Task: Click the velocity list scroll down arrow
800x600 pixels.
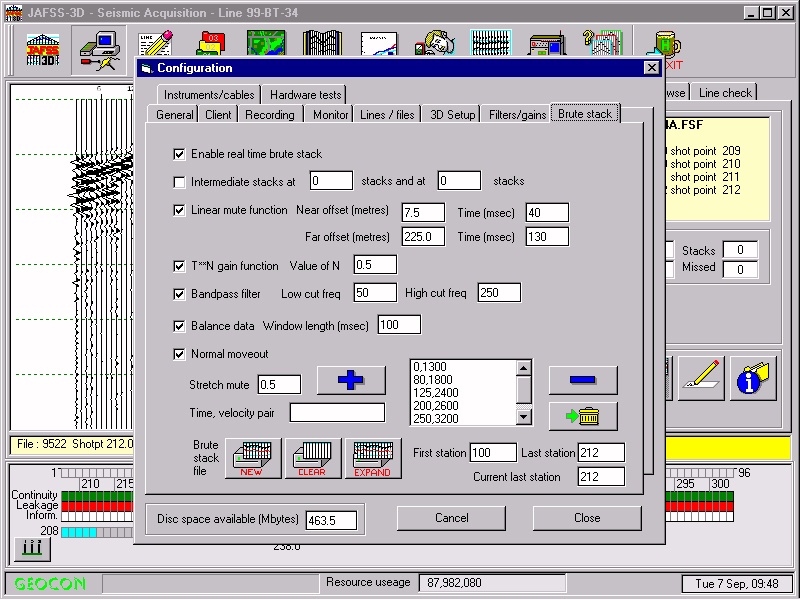Action: coord(524,417)
